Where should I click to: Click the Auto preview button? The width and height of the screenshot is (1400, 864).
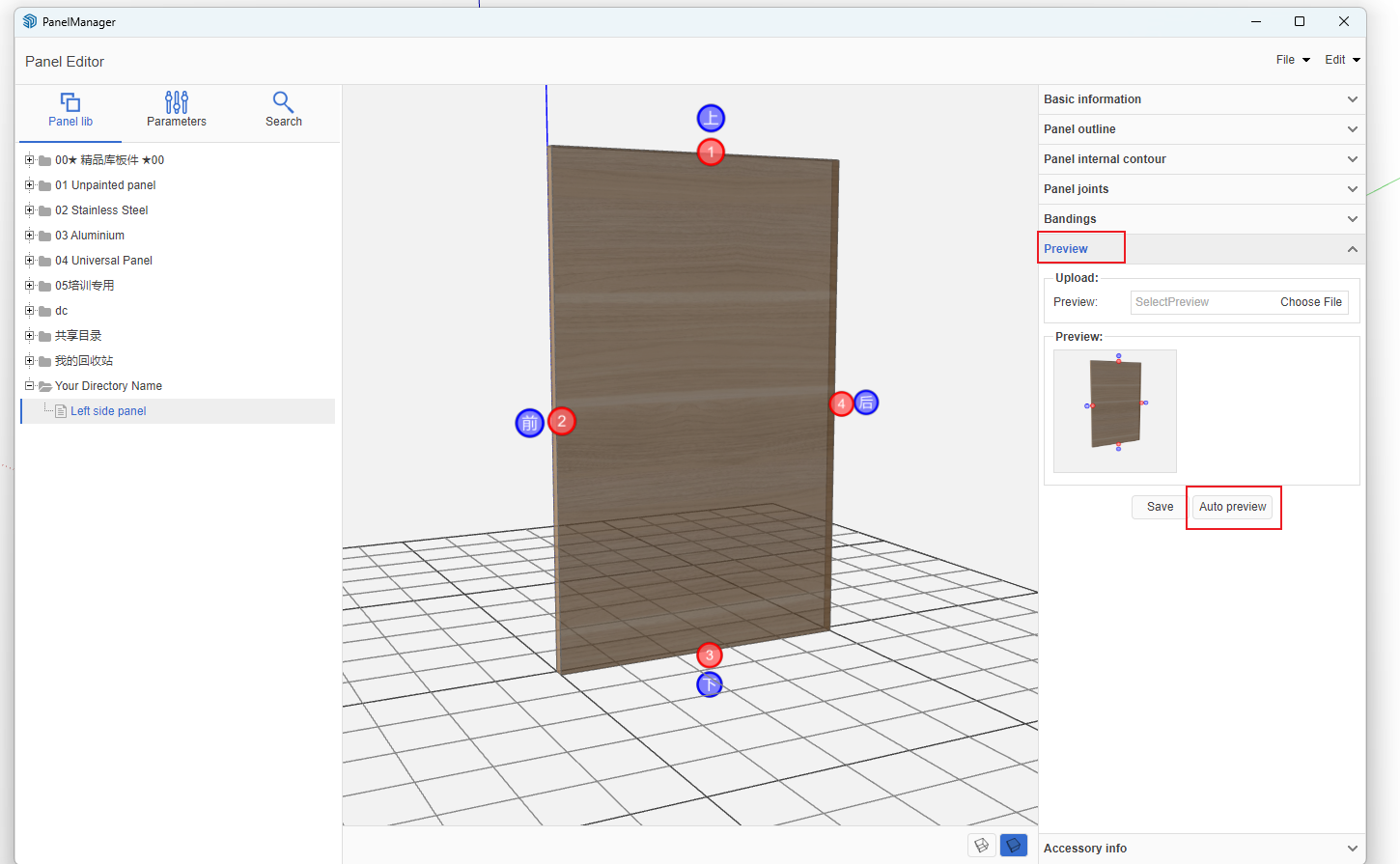pos(1233,507)
